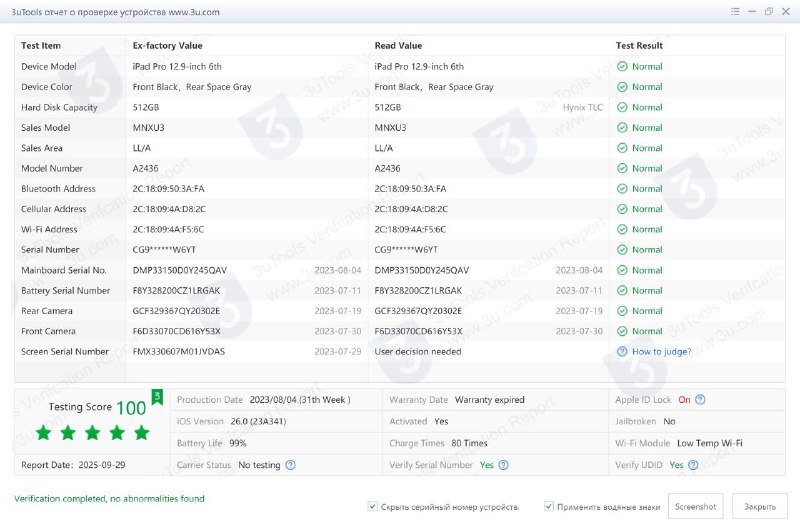Click the ex-factory DMP33150D0Y245QAV mainboard serial

pos(180,270)
